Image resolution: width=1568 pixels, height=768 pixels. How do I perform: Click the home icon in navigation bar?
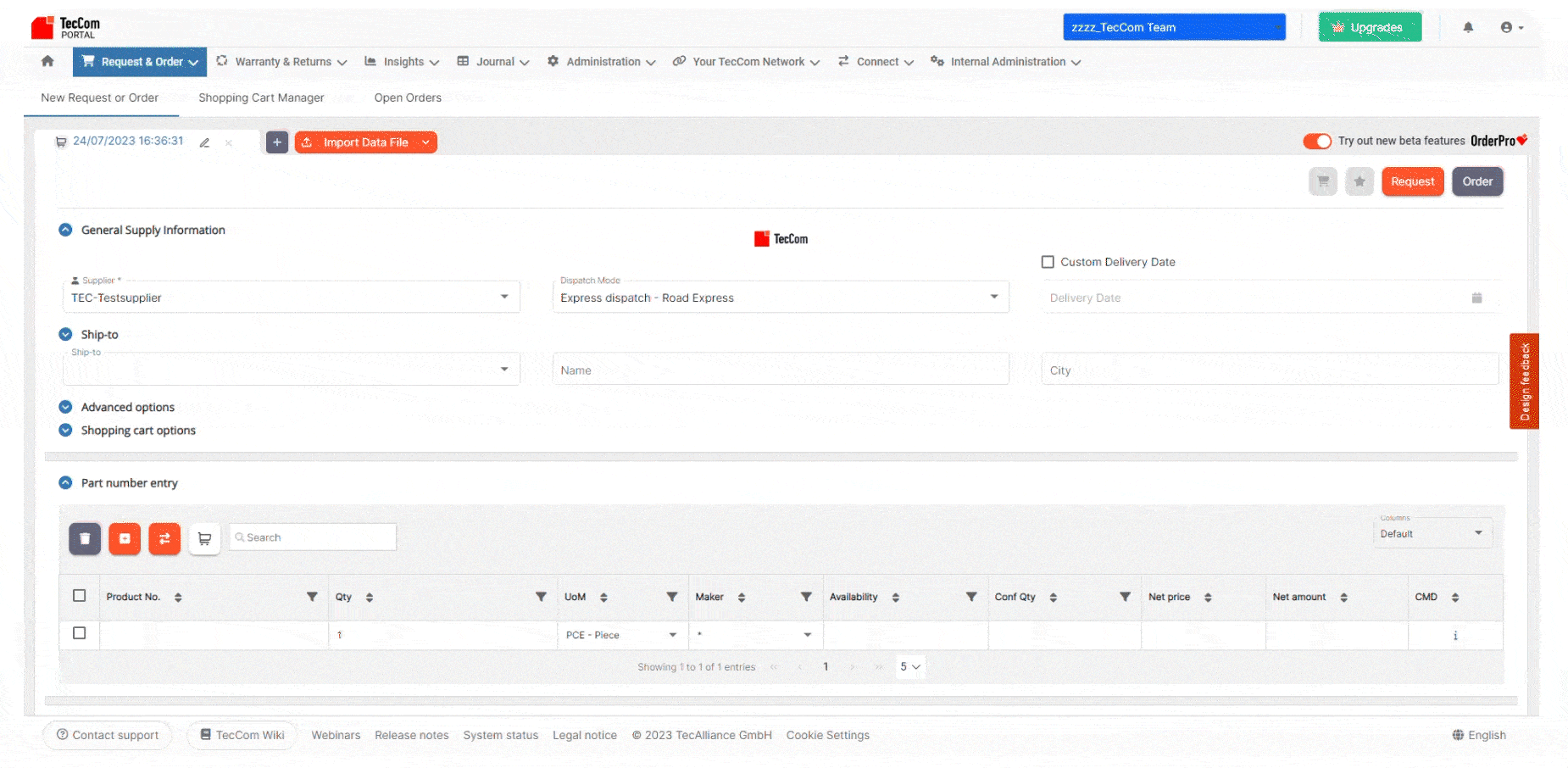(x=47, y=61)
